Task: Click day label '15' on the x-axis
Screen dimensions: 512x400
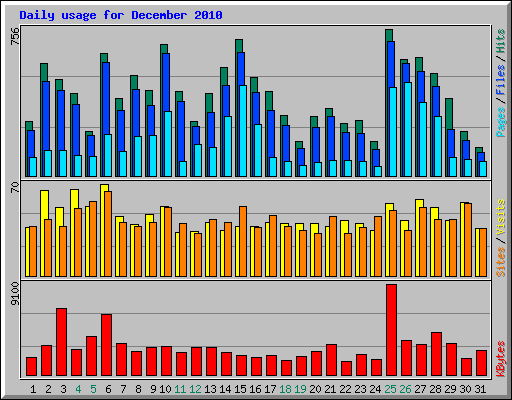Action: pos(240,389)
